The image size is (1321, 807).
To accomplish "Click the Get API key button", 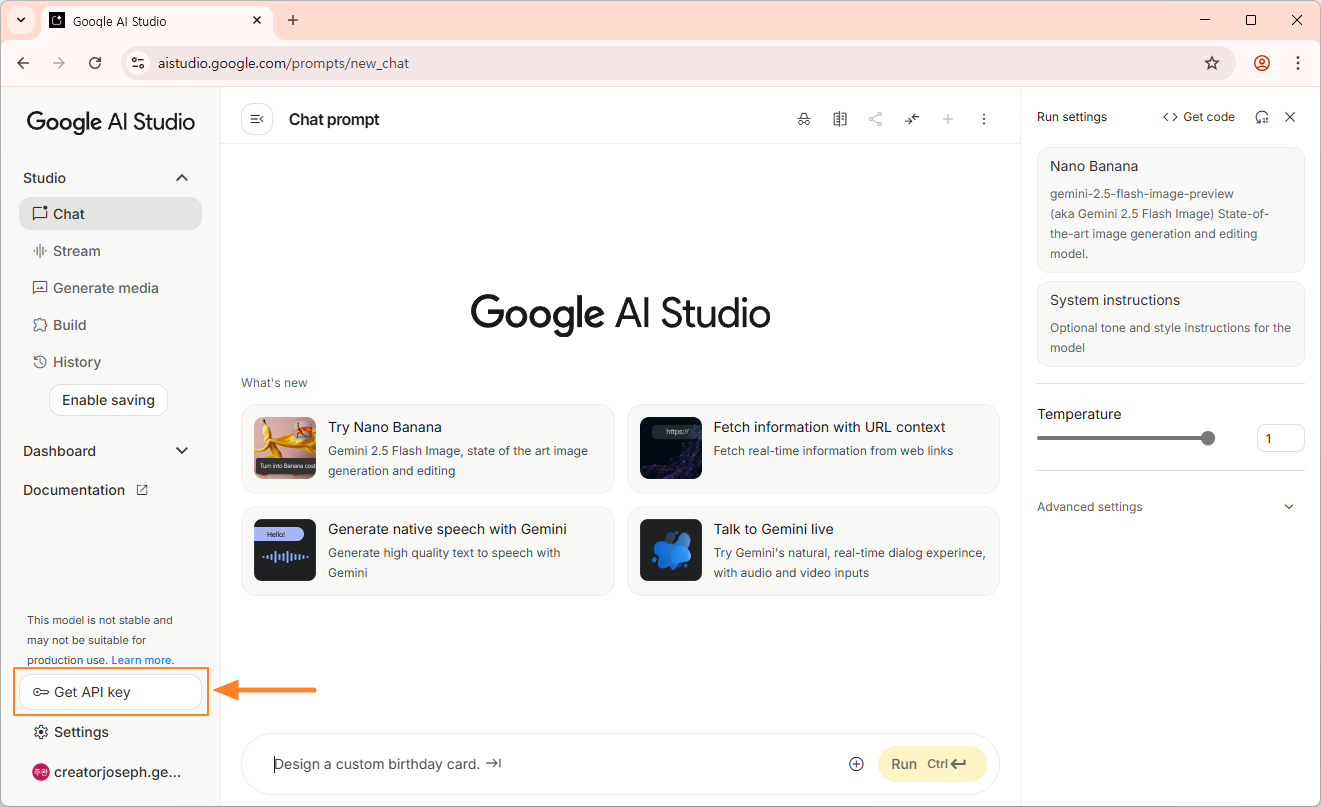I will coord(110,692).
